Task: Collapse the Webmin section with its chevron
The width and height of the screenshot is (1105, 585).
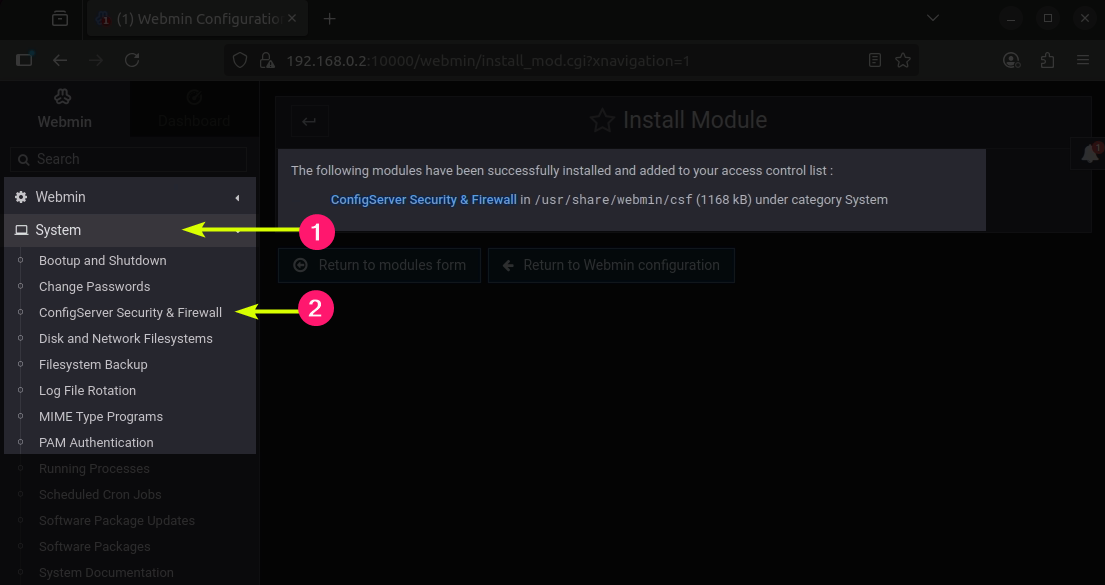Action: tap(238, 196)
